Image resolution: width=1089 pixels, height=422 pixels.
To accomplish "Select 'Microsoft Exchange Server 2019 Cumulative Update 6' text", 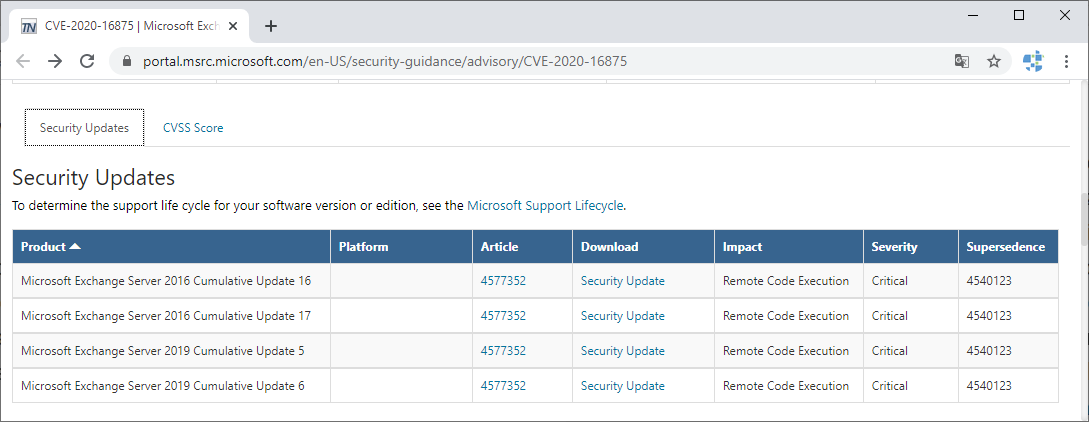I will coord(163,385).
